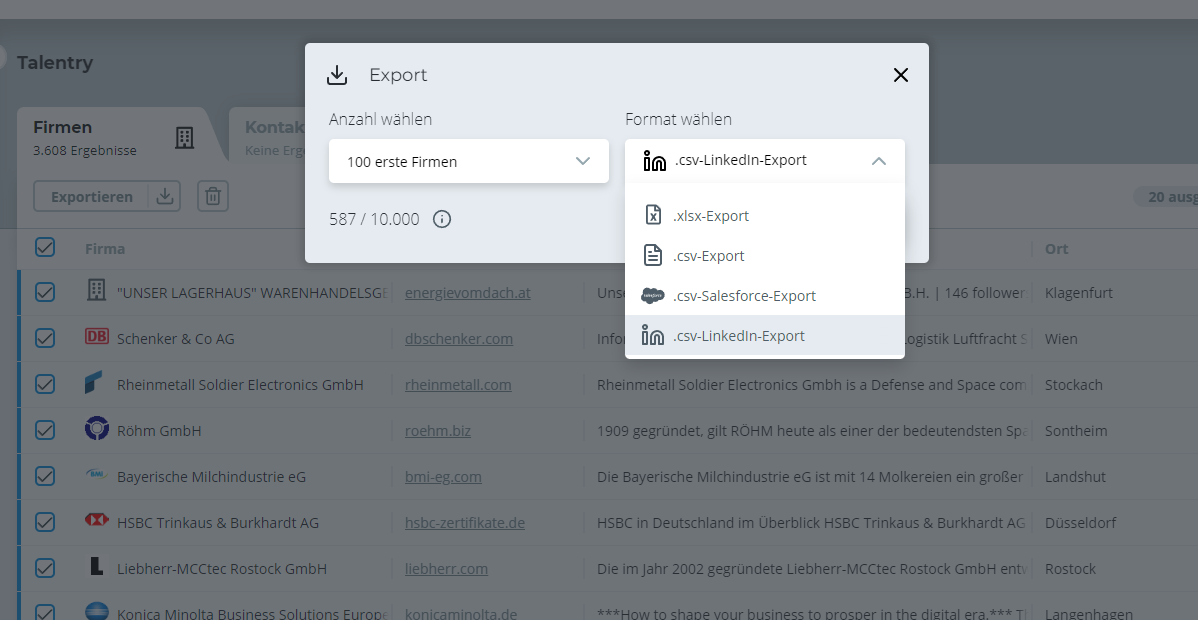
Task: Select the .xlsx-Export format icon
Action: tap(654, 214)
